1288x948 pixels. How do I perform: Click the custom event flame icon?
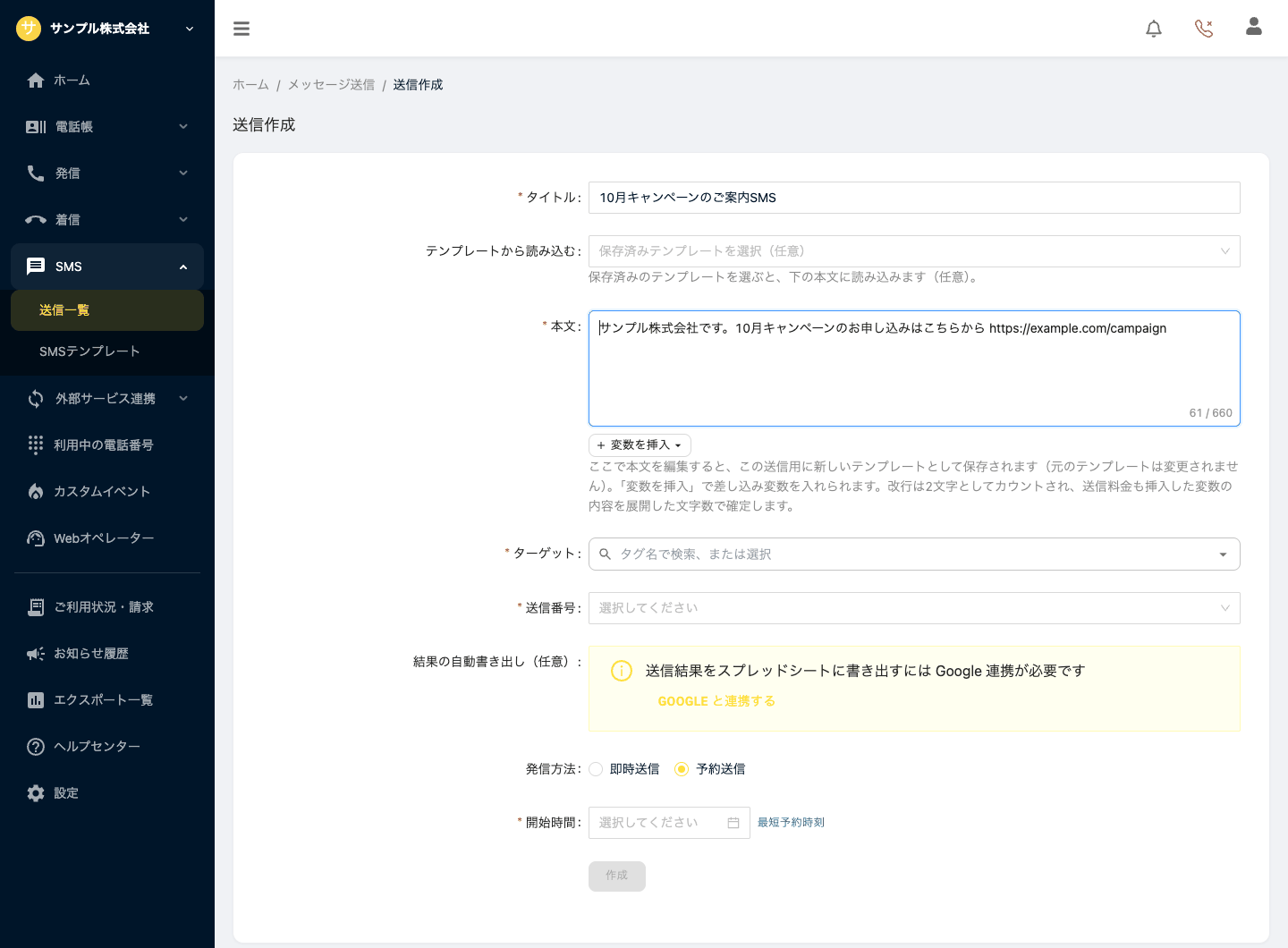click(x=36, y=492)
